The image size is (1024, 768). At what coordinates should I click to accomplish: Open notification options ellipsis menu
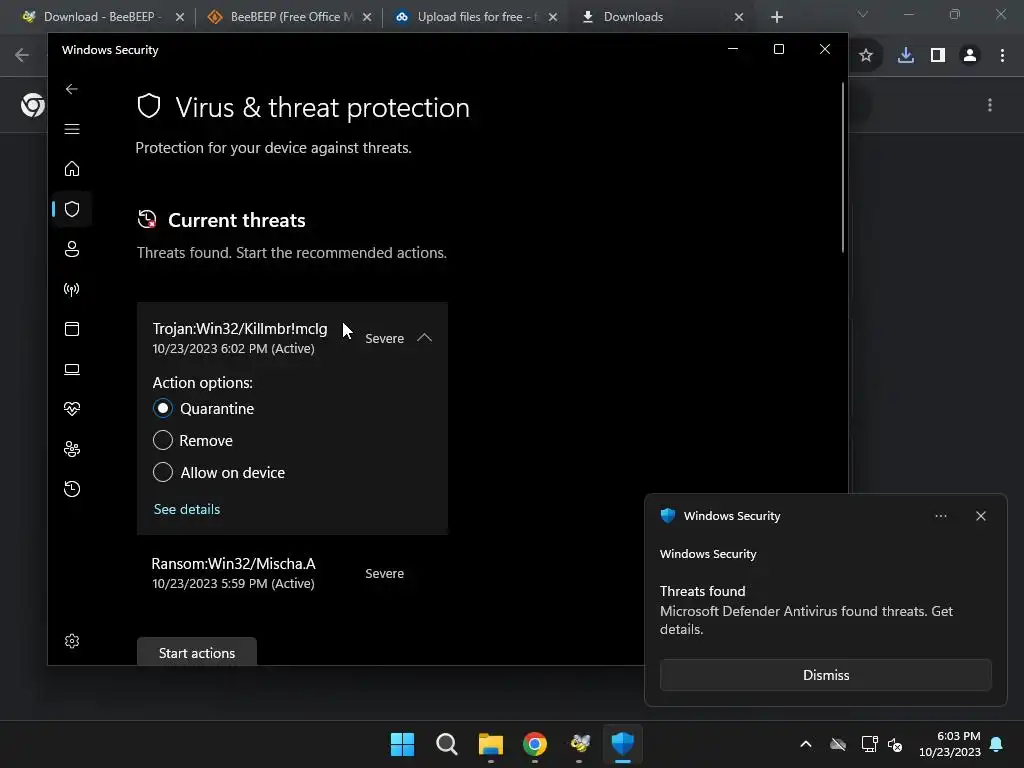coord(940,516)
